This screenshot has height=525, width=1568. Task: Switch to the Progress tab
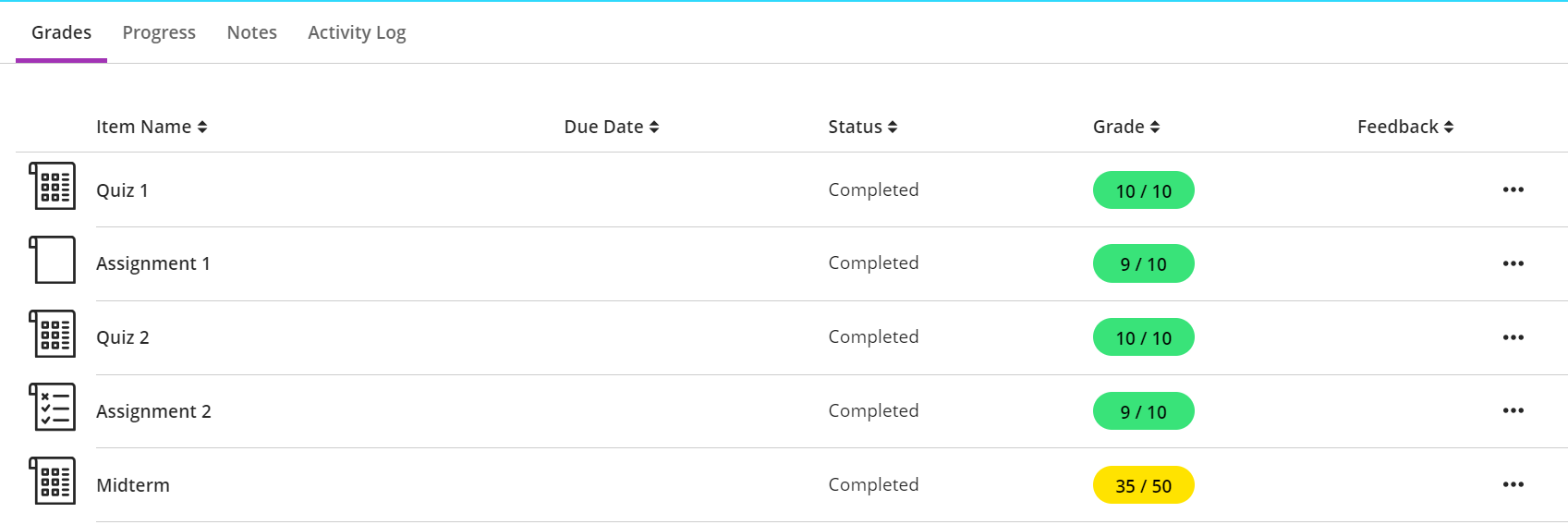(x=159, y=32)
